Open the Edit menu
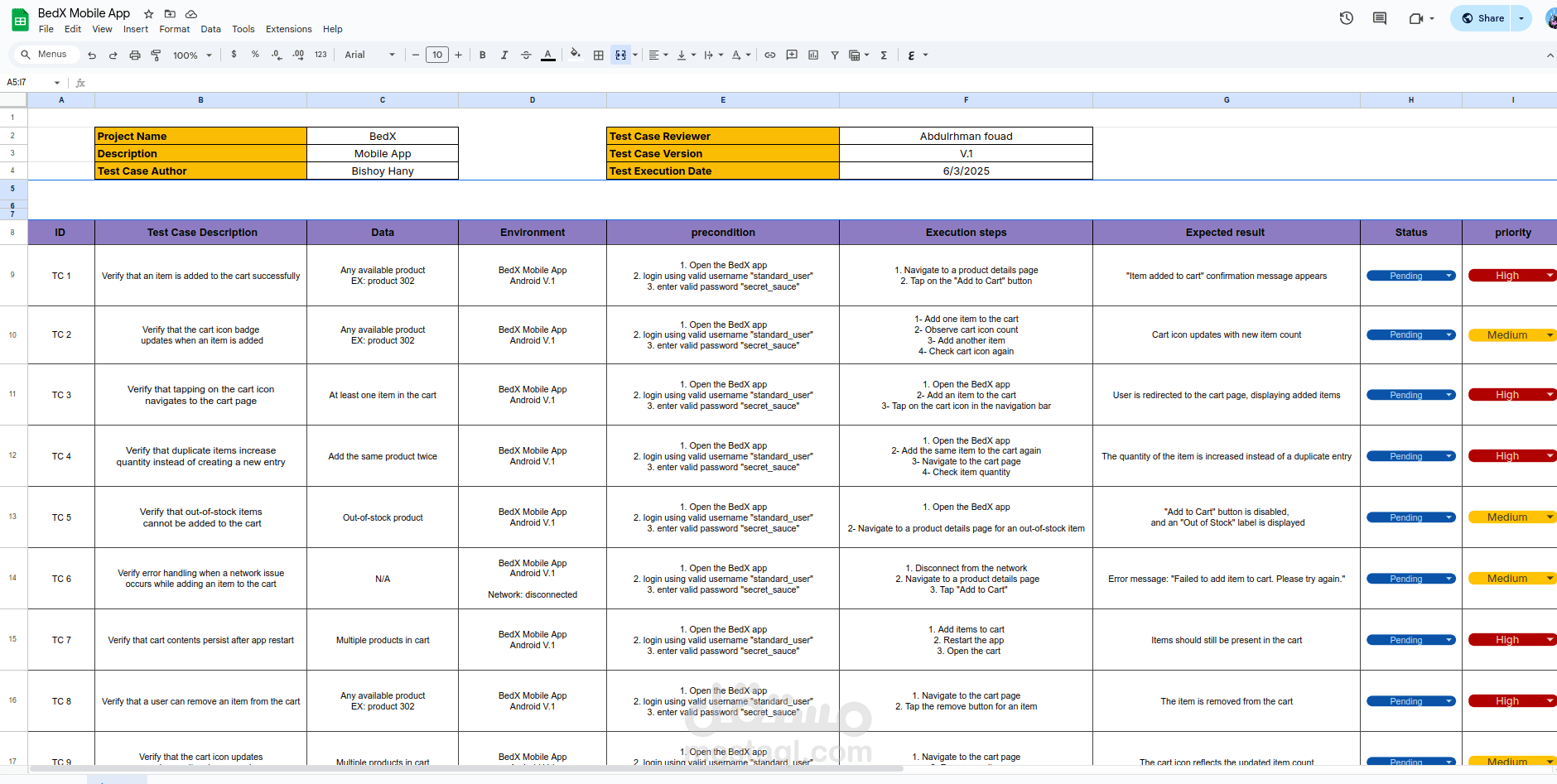Image resolution: width=1557 pixels, height=784 pixels. pos(73,29)
